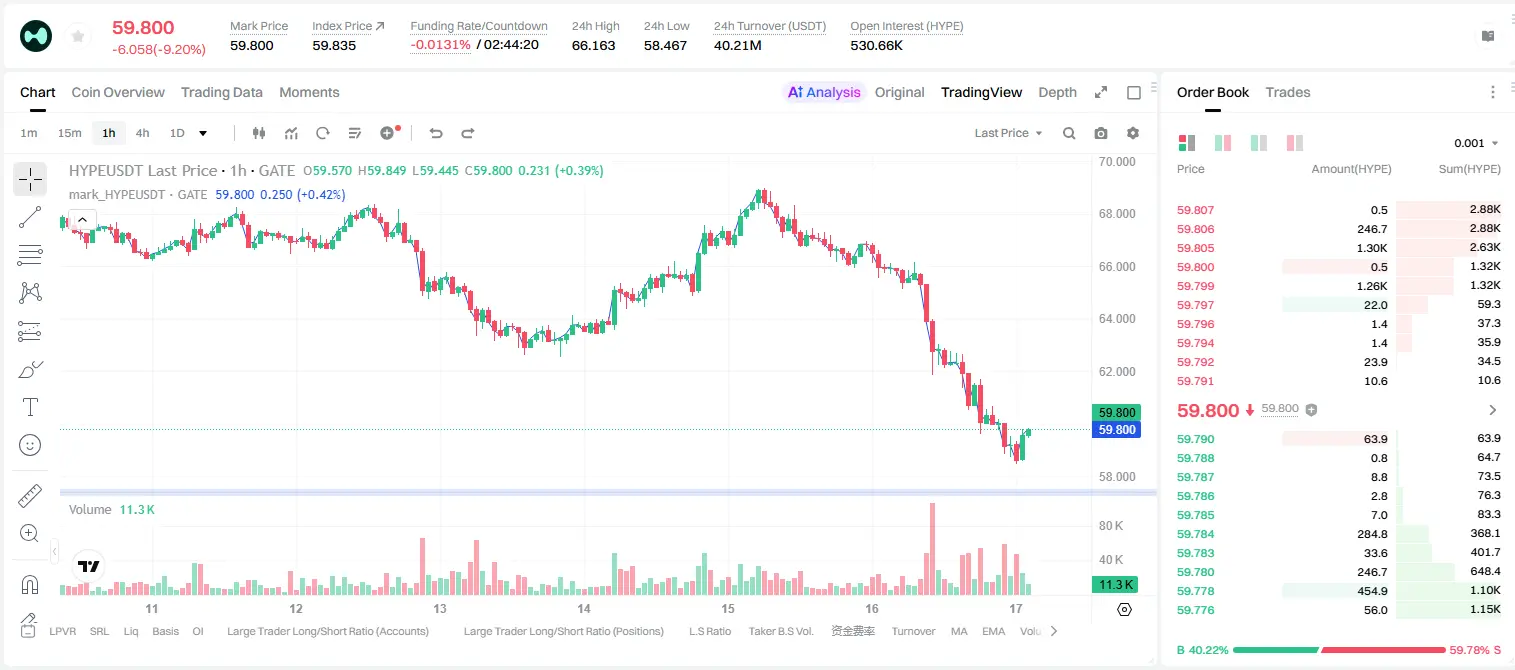
Task: Select the trend line drawing tool
Action: pyautogui.click(x=30, y=217)
